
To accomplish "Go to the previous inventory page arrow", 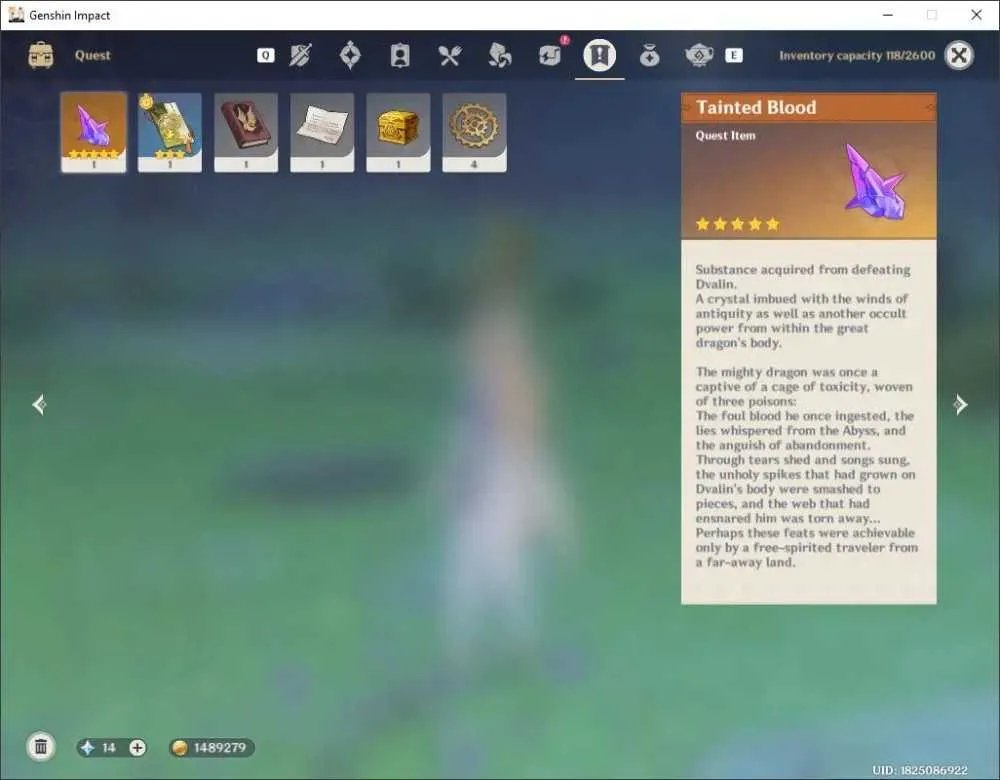I will point(40,404).
